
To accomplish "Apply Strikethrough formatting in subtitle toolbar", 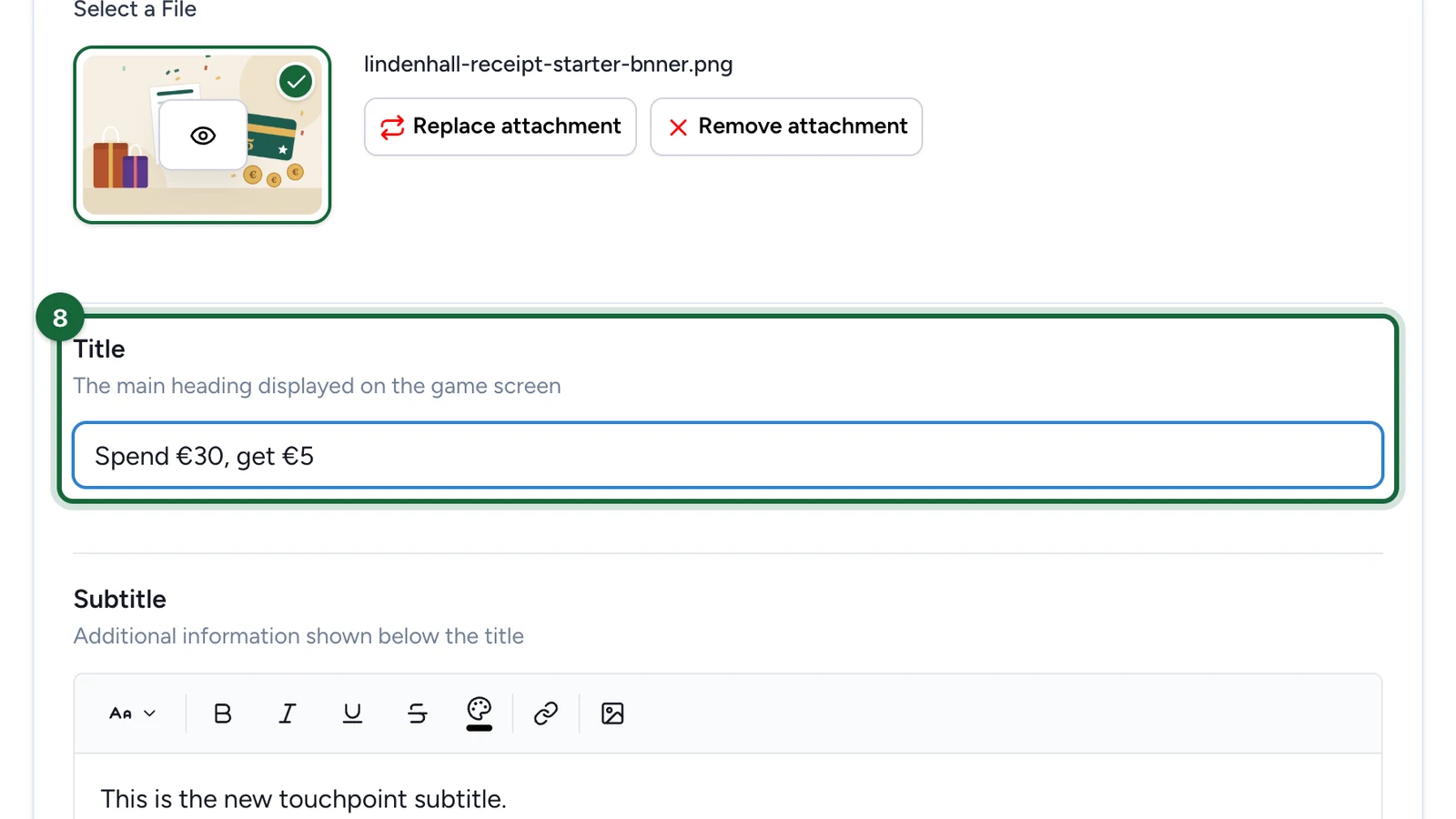I will pos(418,713).
